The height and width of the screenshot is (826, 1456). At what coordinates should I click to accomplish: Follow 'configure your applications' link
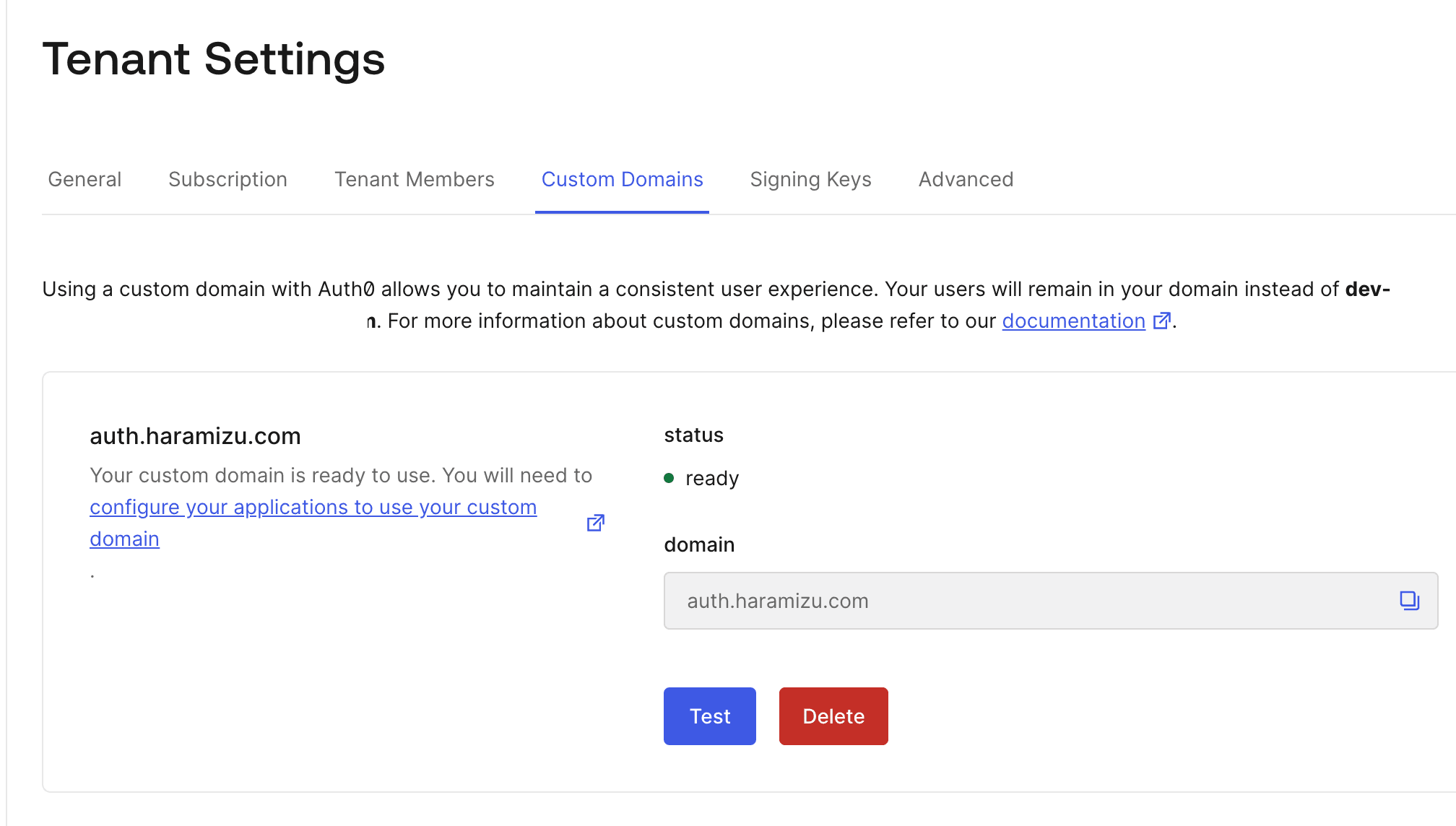point(313,508)
